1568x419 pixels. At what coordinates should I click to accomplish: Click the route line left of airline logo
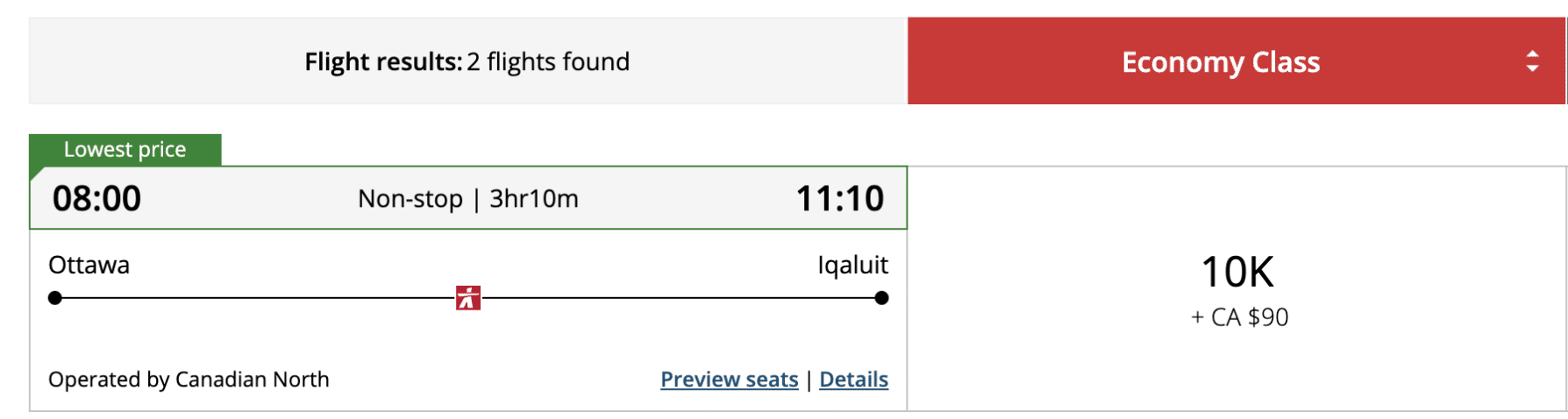point(254,298)
